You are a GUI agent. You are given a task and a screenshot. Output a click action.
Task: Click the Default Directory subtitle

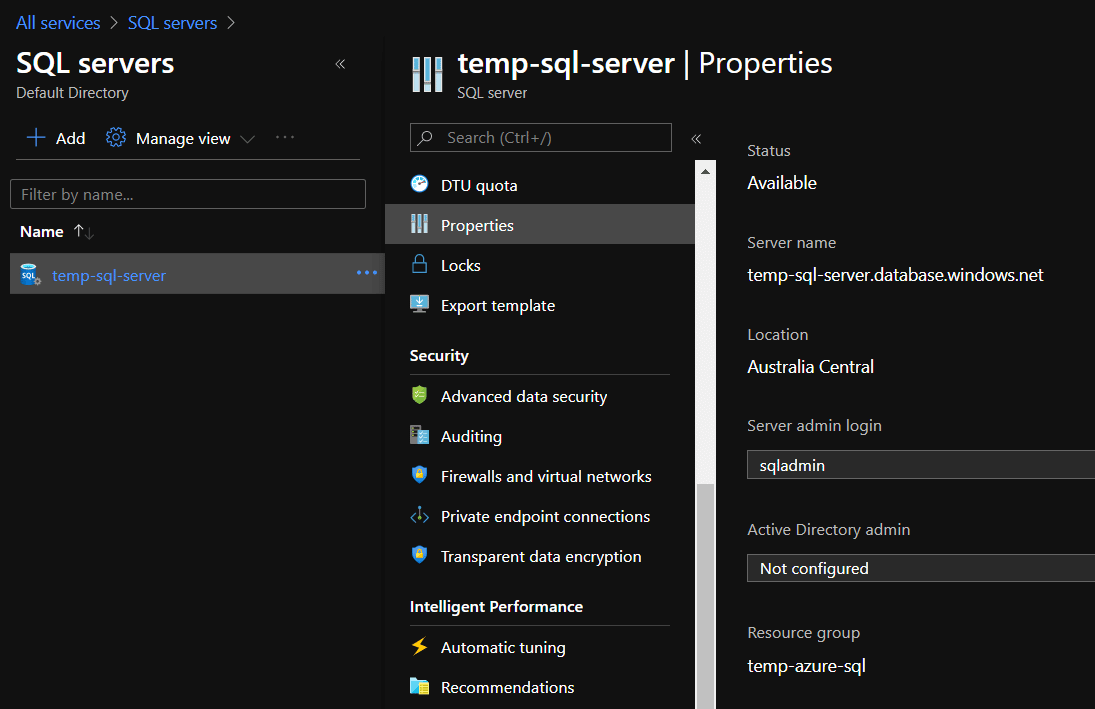(x=72, y=93)
